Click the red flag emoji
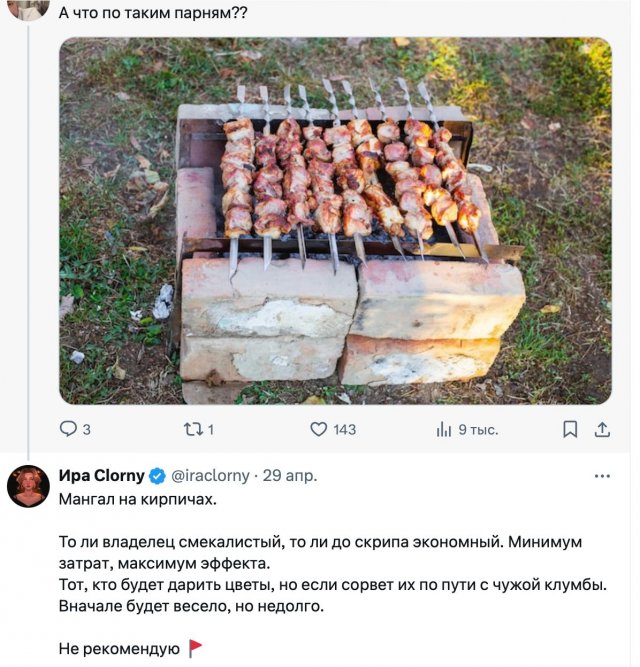The width and height of the screenshot is (640, 667). pos(195,648)
